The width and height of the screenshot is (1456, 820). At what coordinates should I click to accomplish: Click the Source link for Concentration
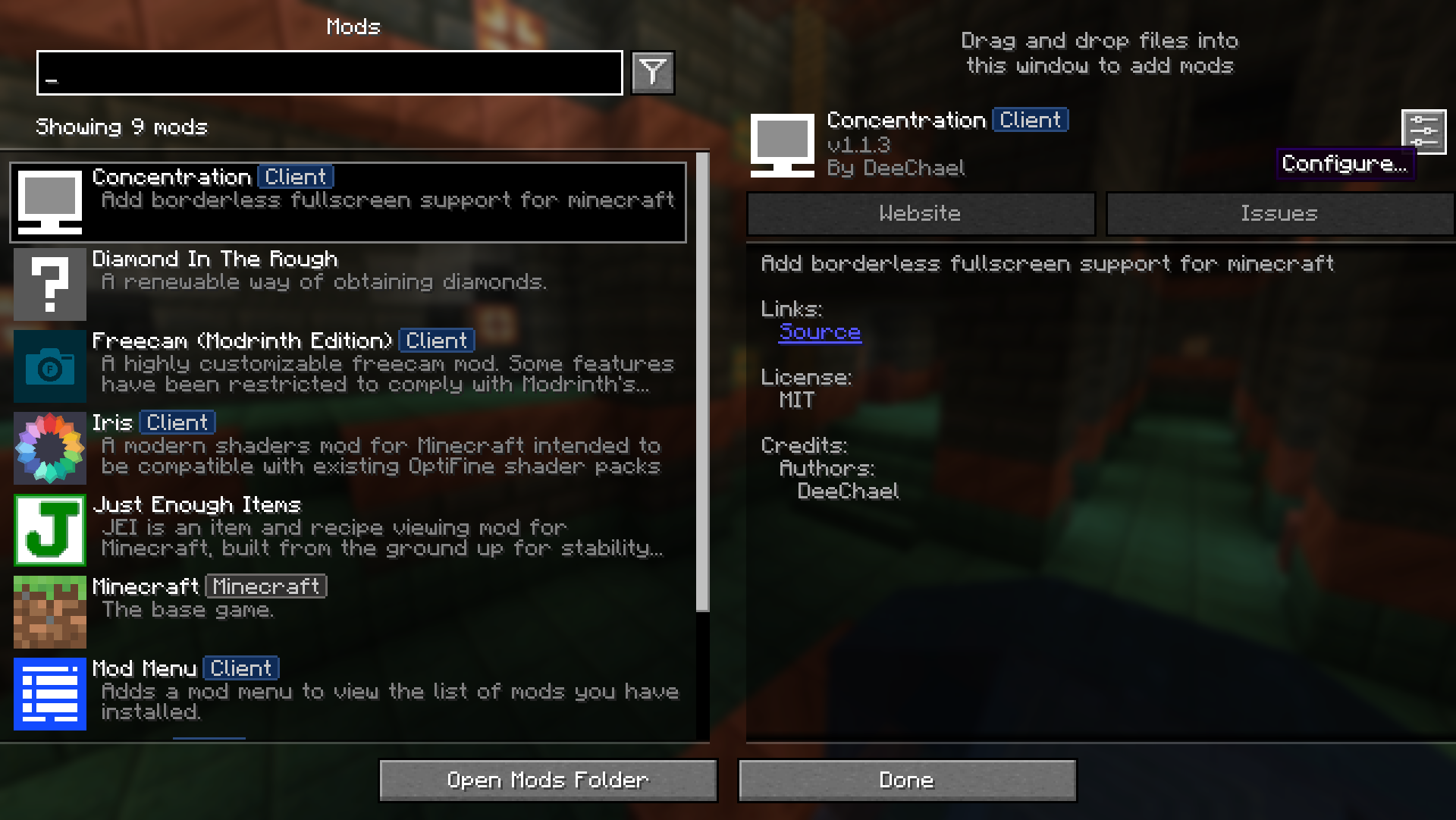[819, 331]
